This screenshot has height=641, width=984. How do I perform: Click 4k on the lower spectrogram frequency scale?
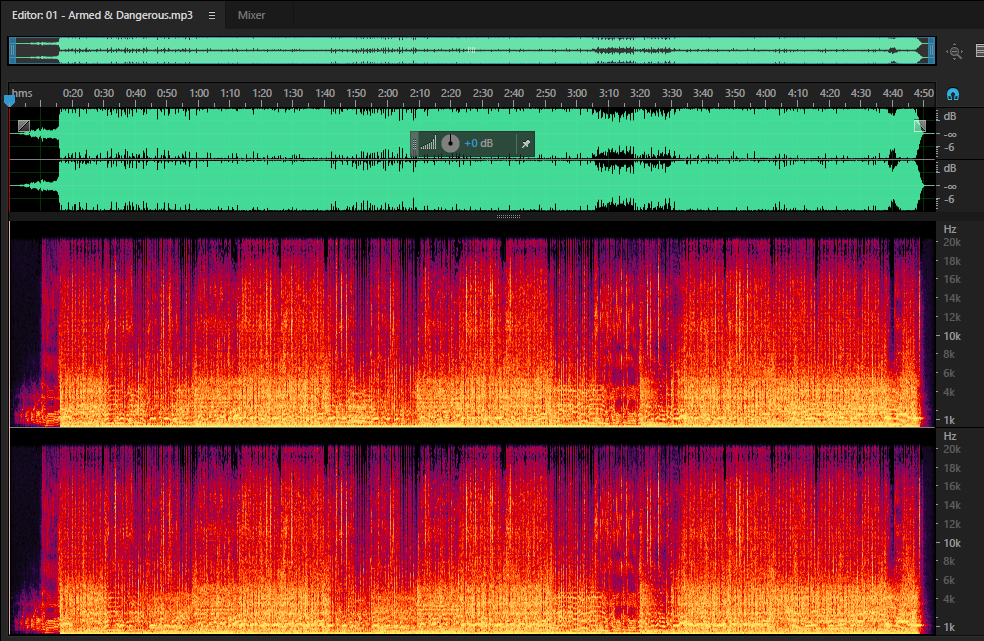click(949, 599)
